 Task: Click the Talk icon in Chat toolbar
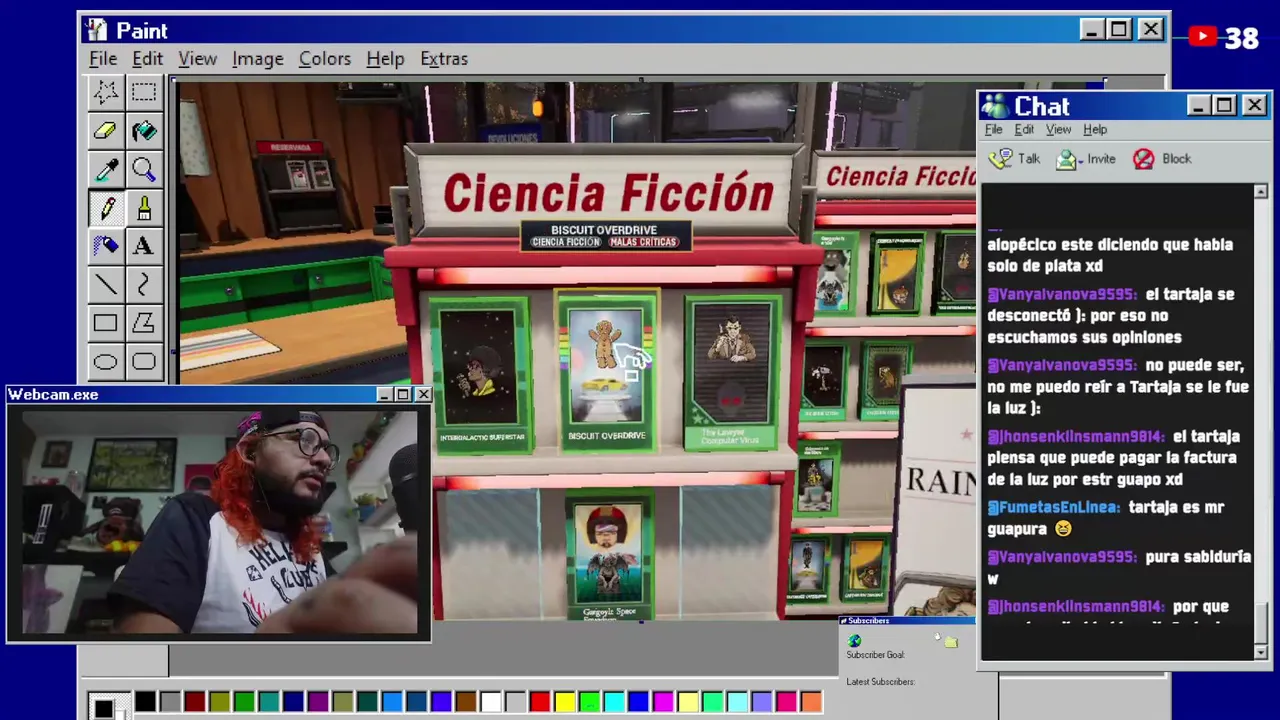pos(1001,158)
